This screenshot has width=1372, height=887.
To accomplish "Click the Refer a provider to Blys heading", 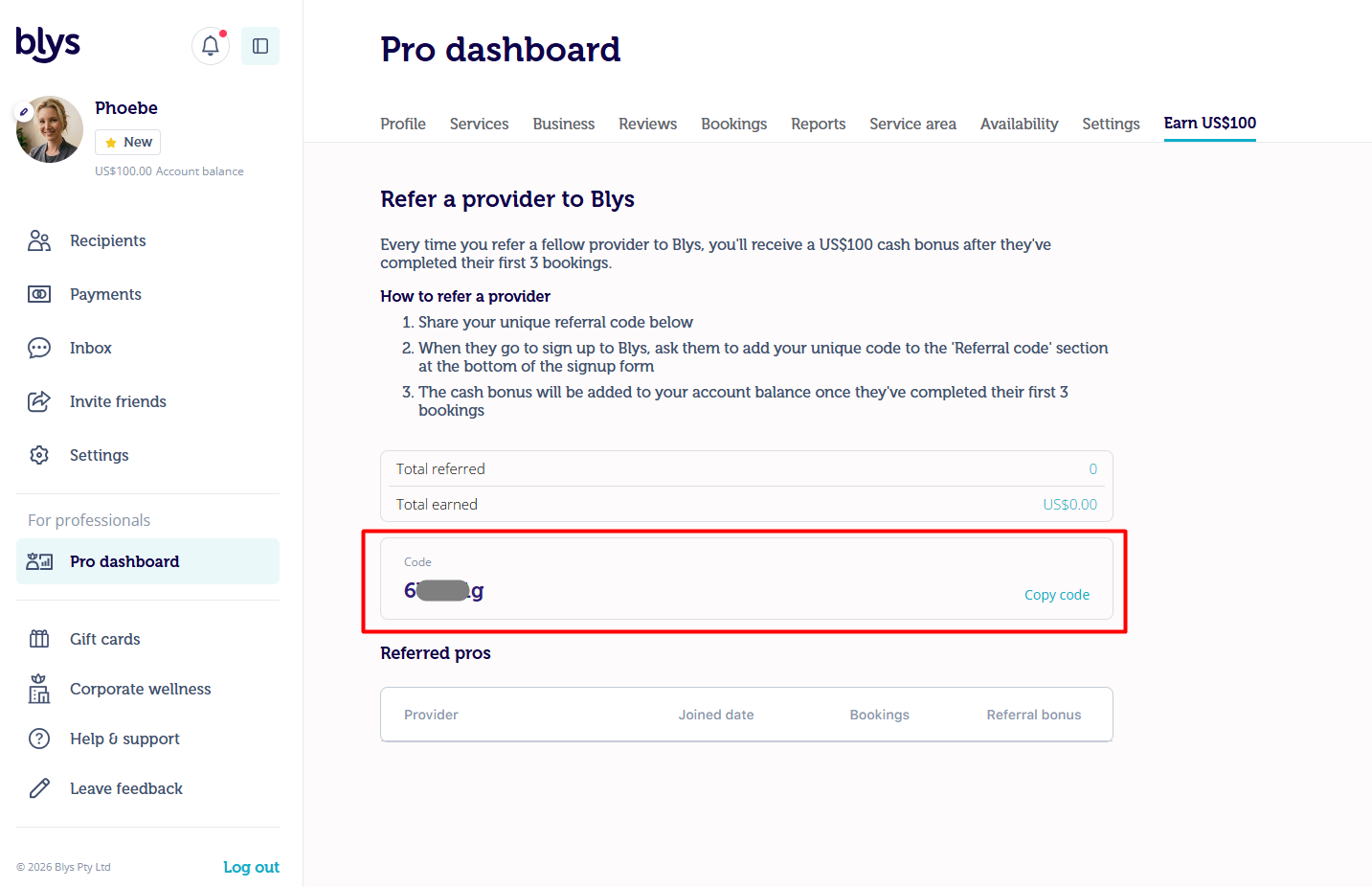I will click(x=507, y=199).
